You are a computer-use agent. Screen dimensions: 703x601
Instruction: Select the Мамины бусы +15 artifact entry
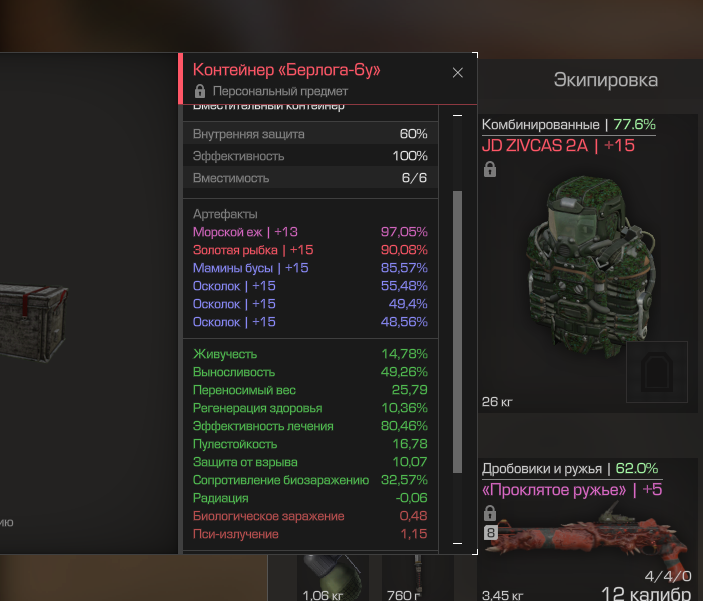point(310,268)
